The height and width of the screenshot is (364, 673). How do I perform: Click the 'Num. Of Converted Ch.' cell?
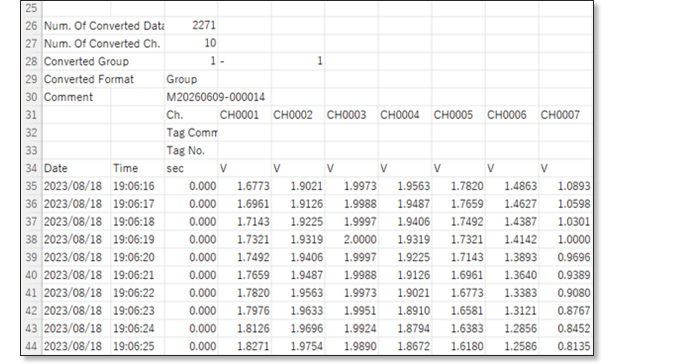[x=103, y=44]
